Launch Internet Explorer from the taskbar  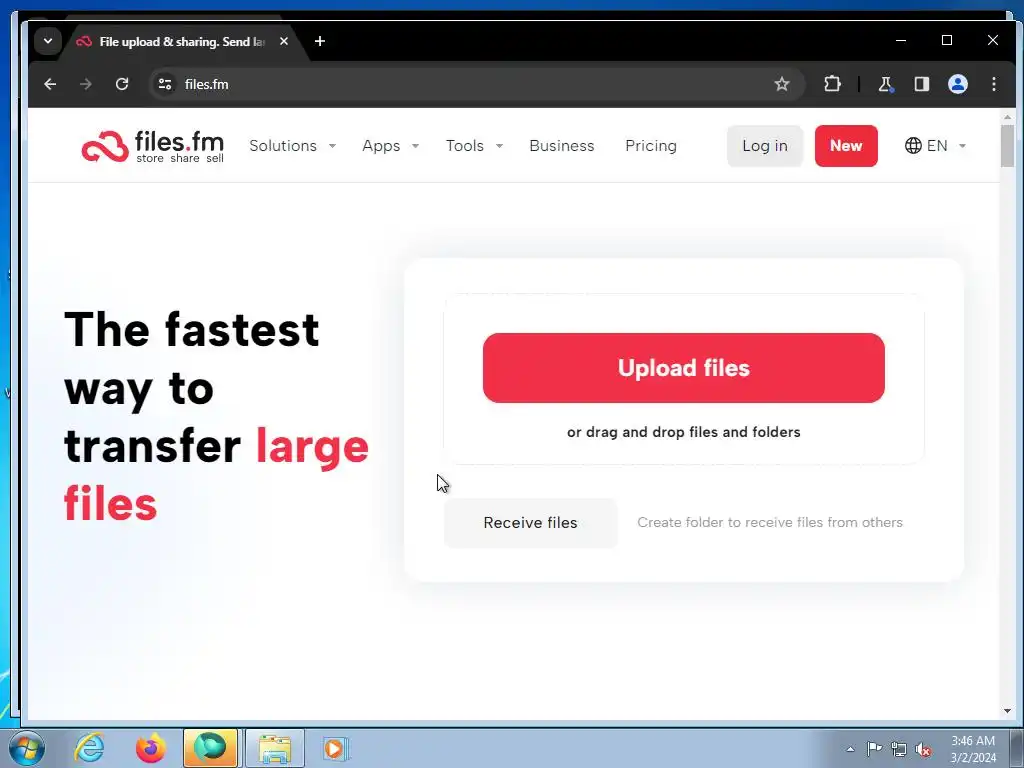89,748
